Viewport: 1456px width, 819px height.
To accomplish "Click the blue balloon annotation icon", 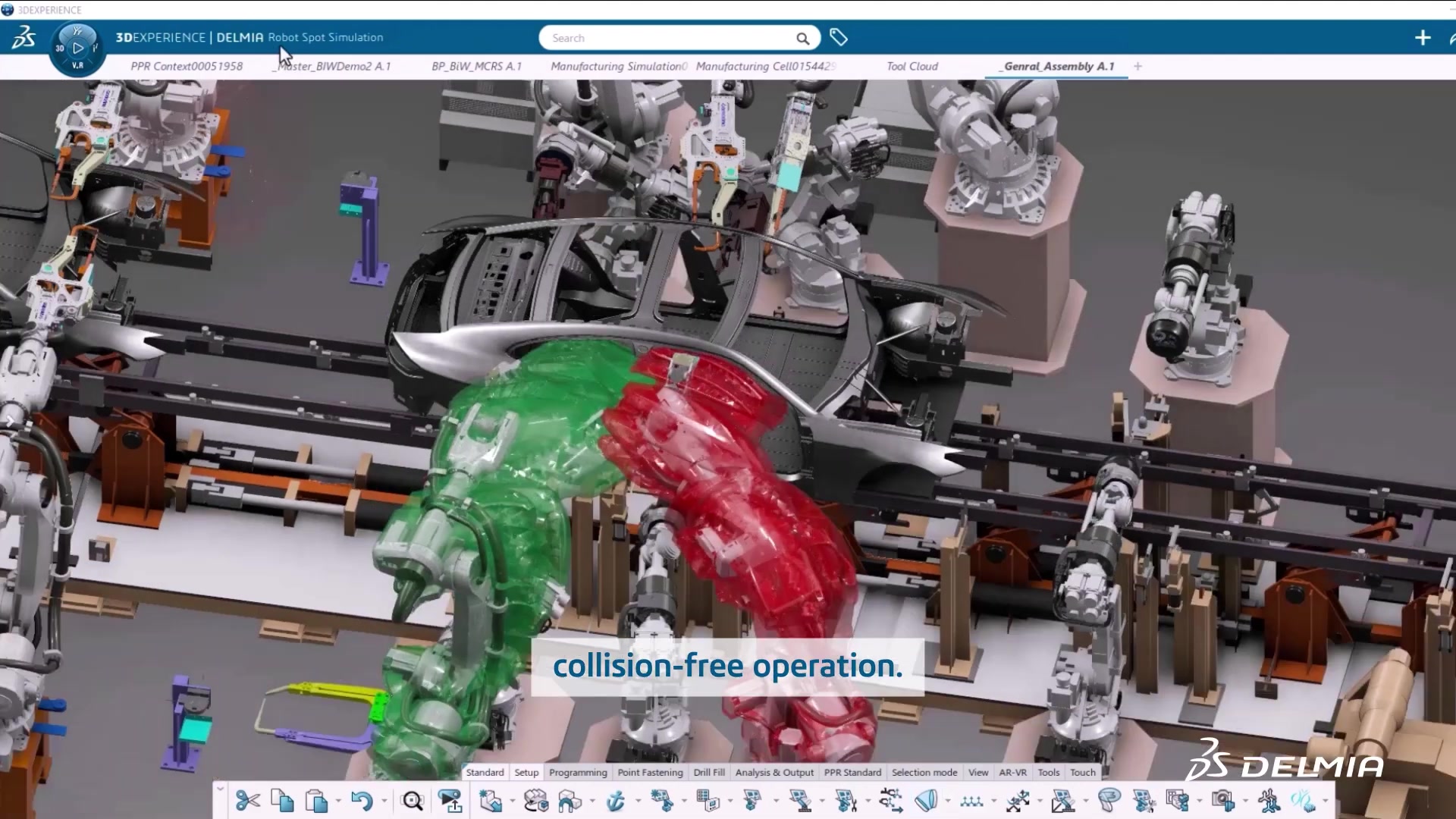I will tap(1109, 801).
